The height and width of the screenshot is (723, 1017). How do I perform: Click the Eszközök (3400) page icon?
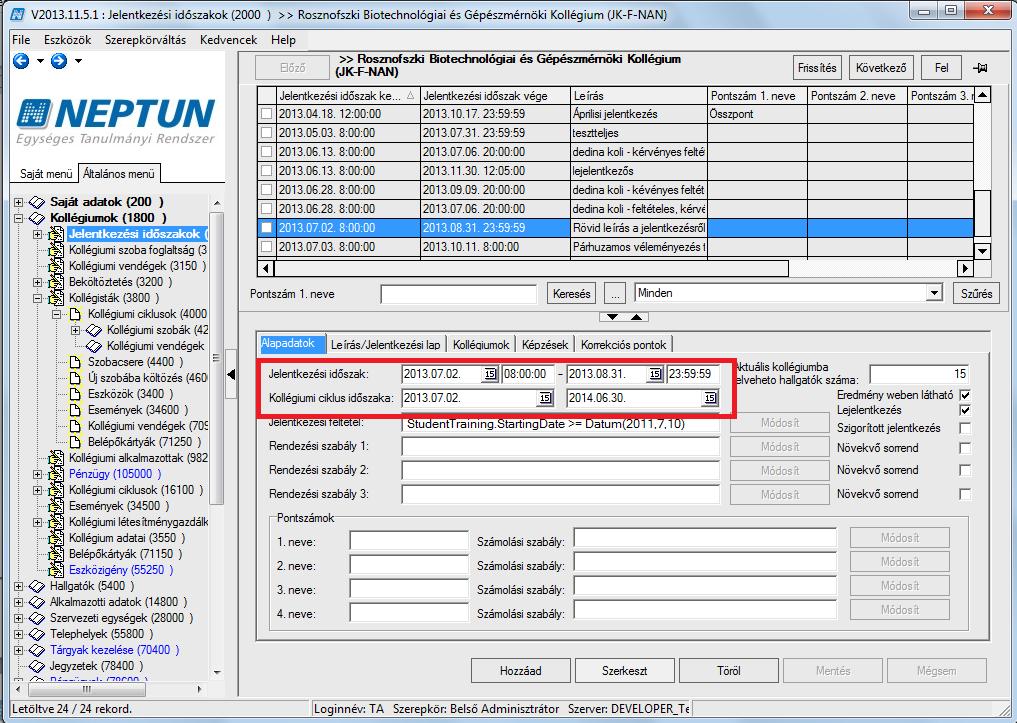(x=75, y=394)
